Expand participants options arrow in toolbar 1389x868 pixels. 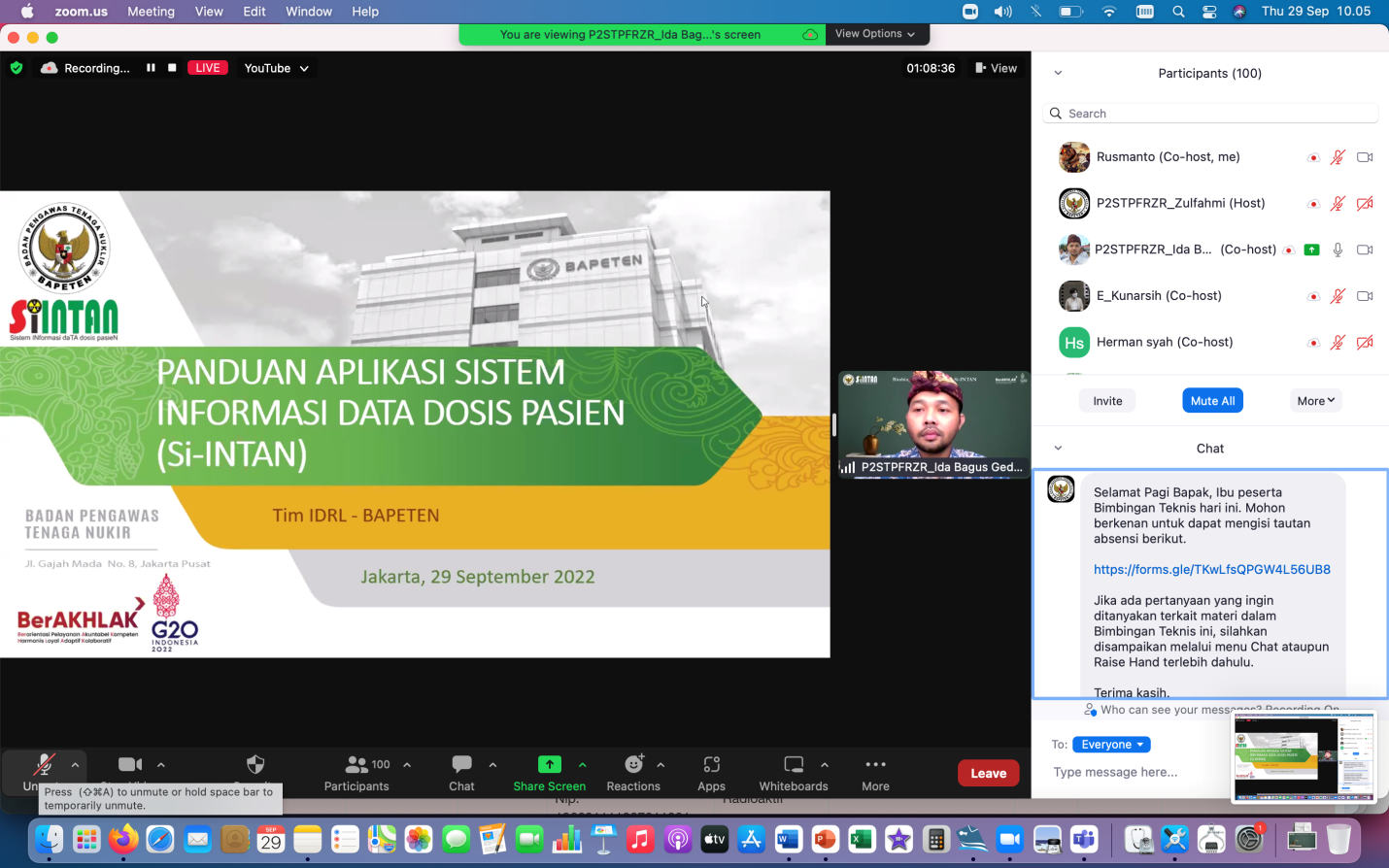pos(407,764)
